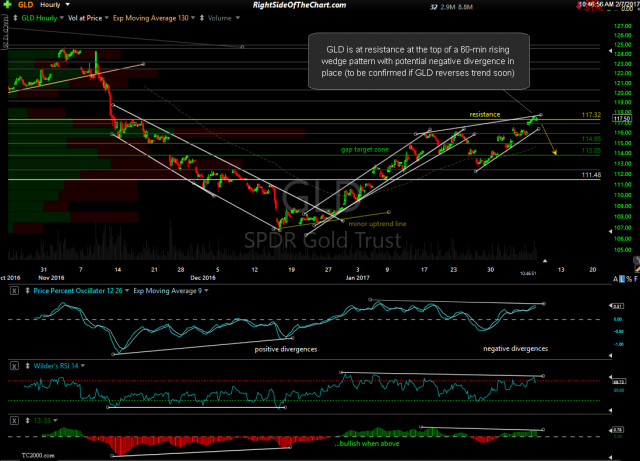
Task: Open the 13-33 indicator dropdown
Action: click(x=55, y=420)
